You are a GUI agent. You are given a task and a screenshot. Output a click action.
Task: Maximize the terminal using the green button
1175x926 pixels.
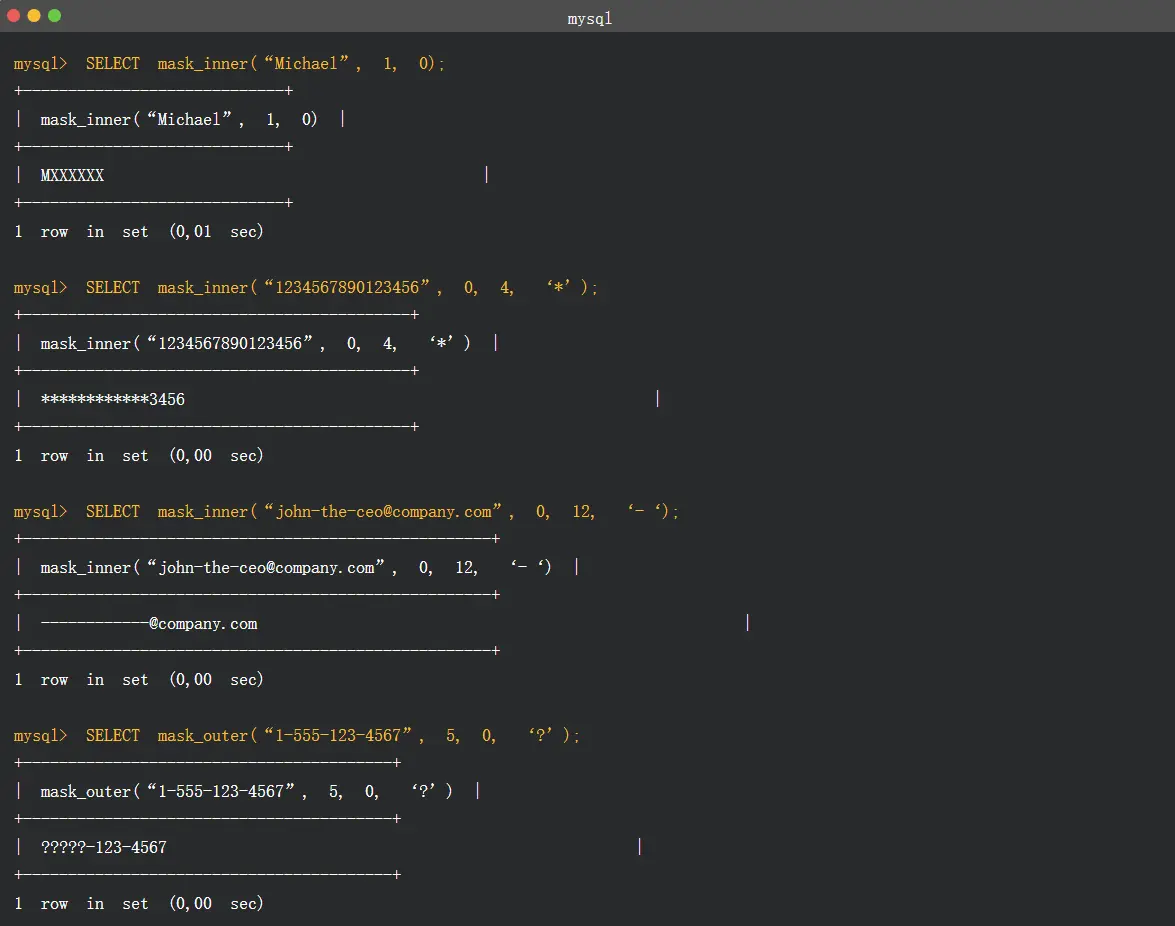point(54,15)
